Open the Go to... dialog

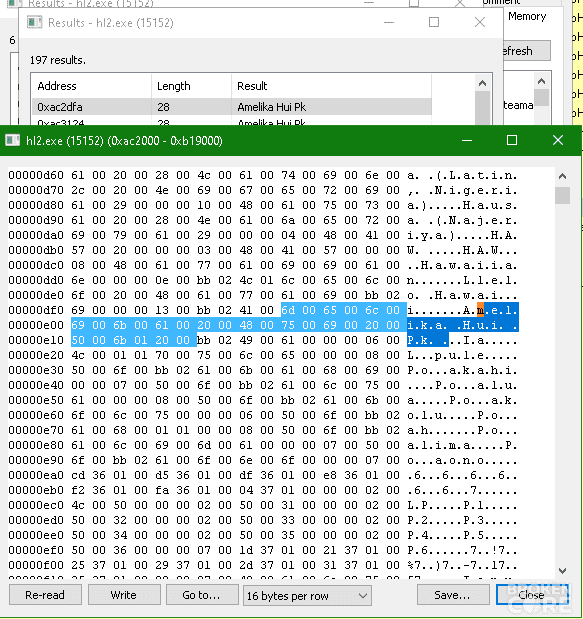point(202,595)
